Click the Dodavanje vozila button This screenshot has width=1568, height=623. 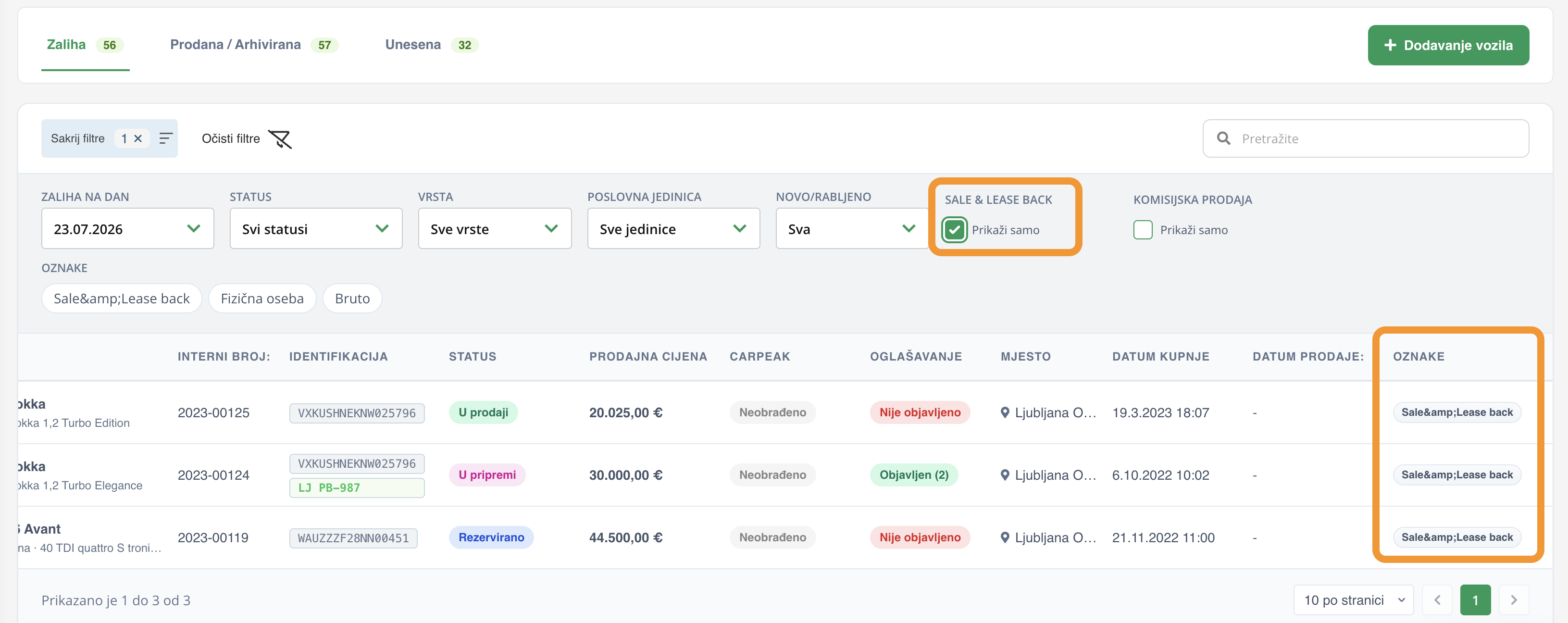[1448, 45]
